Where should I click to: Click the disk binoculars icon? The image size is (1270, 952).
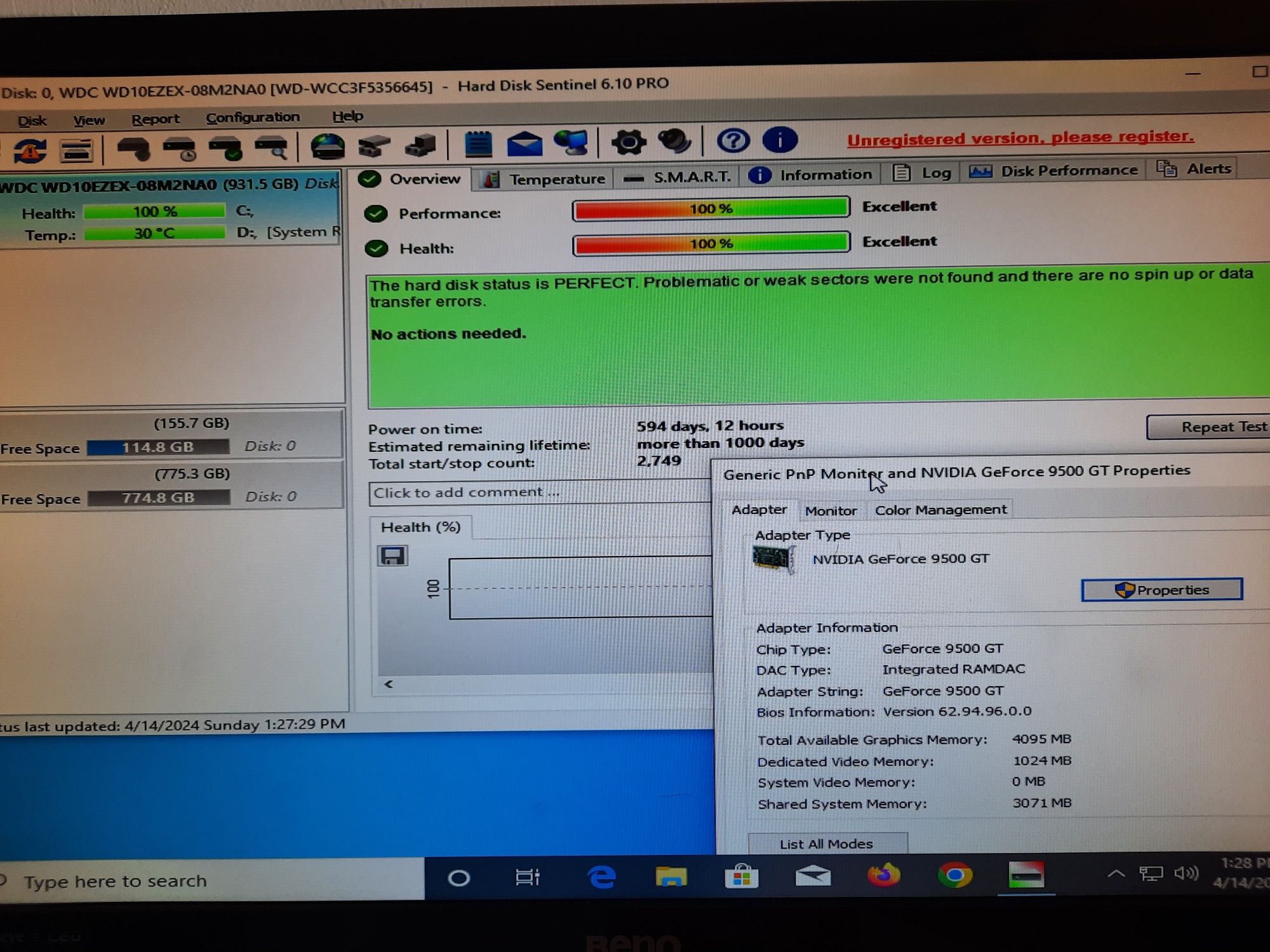click(x=374, y=146)
